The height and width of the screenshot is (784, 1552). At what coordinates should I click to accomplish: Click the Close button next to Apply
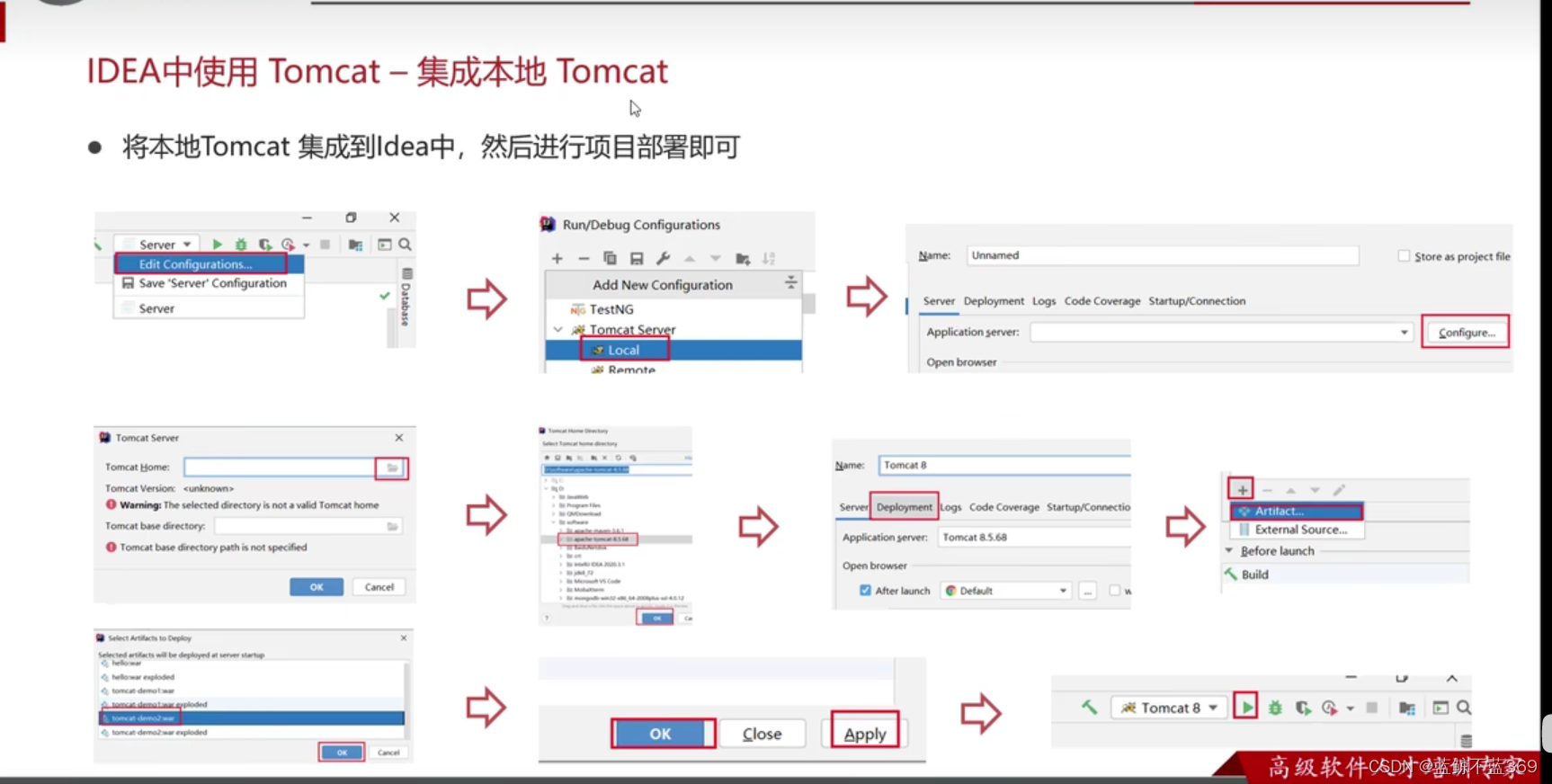click(x=762, y=734)
